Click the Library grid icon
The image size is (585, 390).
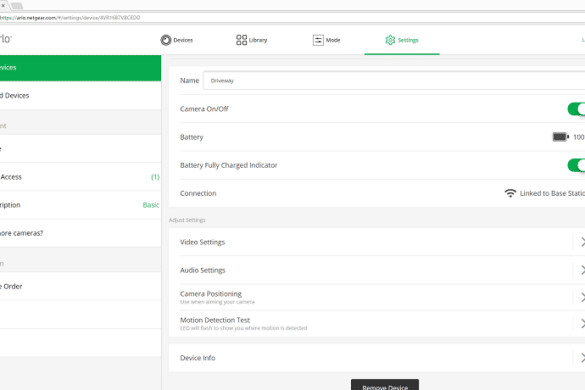click(241, 40)
